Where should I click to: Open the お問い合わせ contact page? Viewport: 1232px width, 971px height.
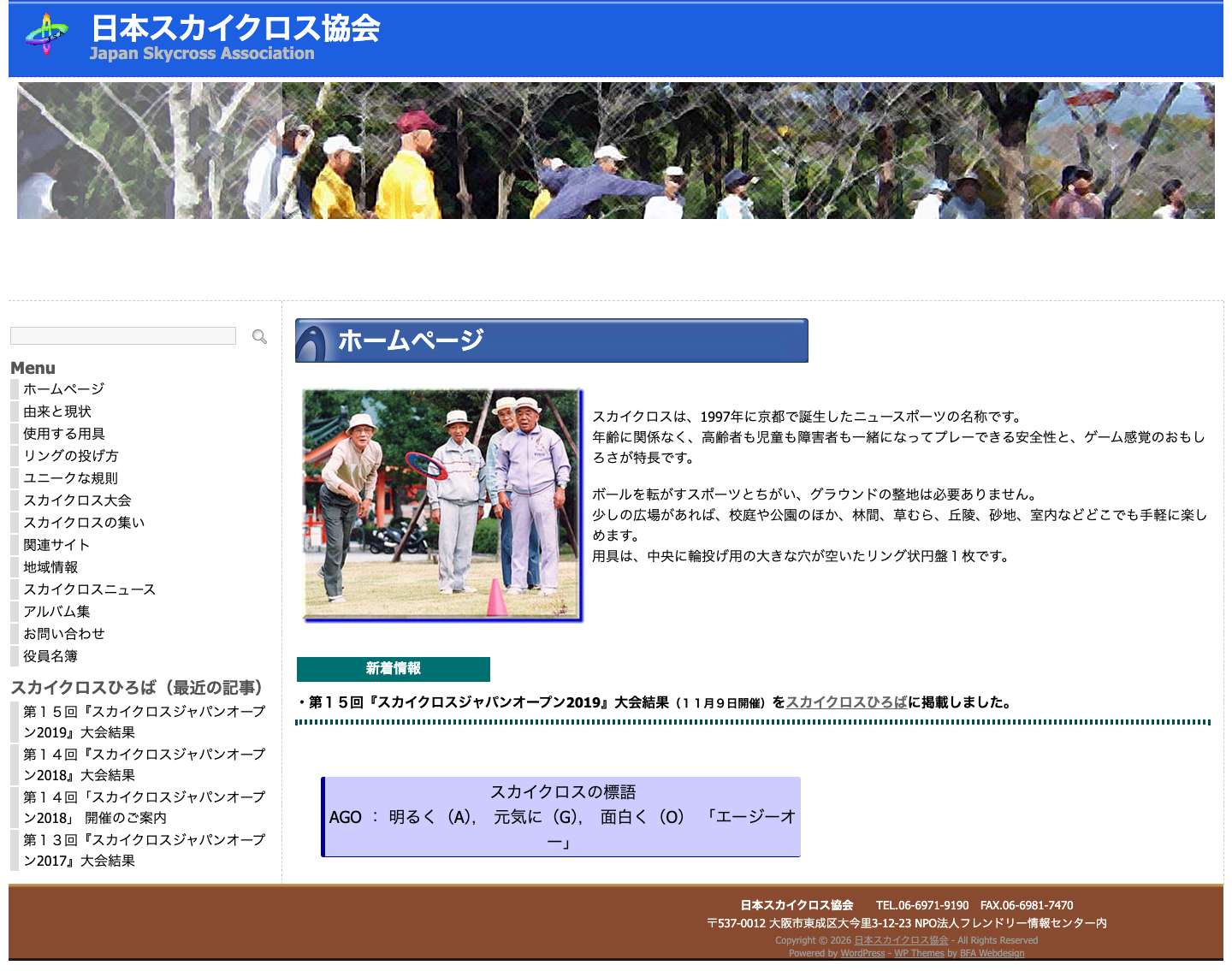(x=62, y=633)
